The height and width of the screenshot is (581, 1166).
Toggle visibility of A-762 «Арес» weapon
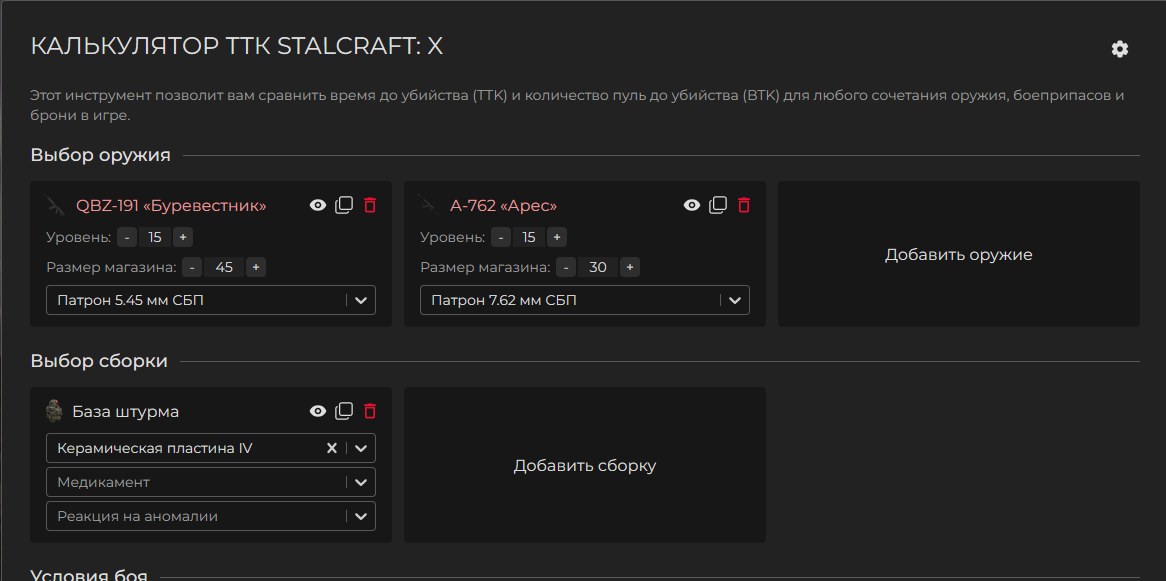click(x=692, y=205)
